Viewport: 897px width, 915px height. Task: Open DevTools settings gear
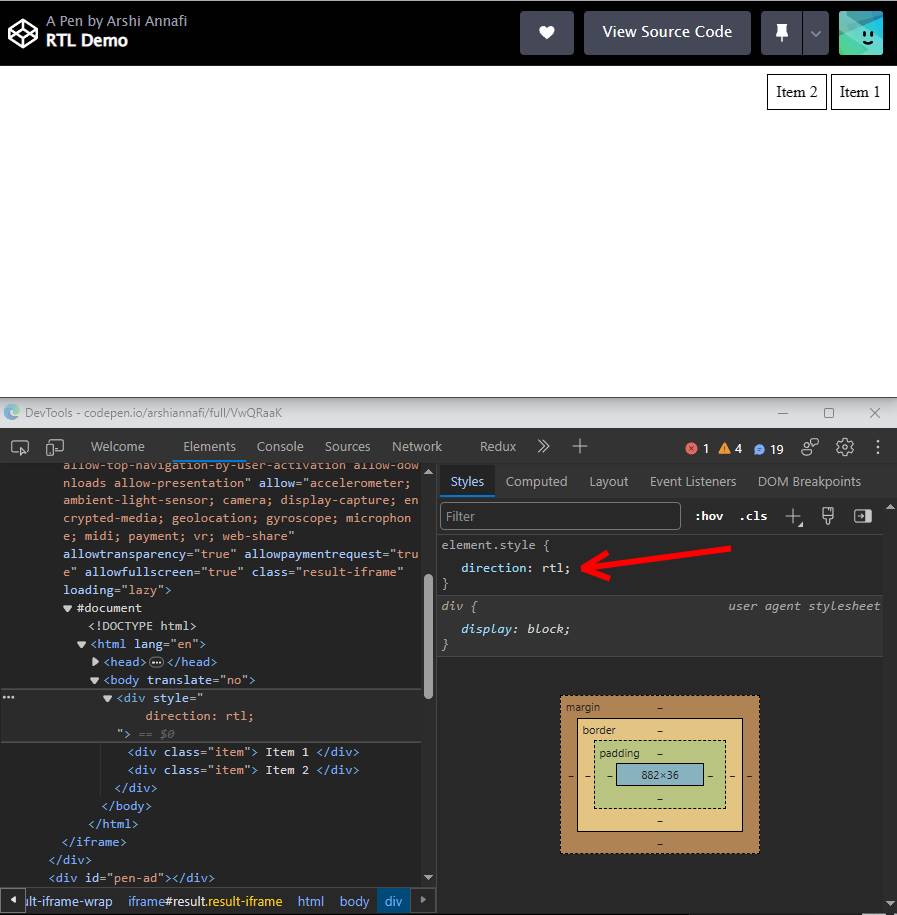pos(844,447)
